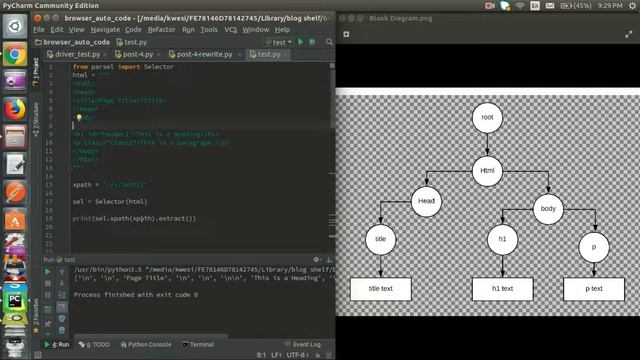This screenshot has width=640, height=360.
Task: Click the error stripe indicator atop editor
Action: coord(332,65)
